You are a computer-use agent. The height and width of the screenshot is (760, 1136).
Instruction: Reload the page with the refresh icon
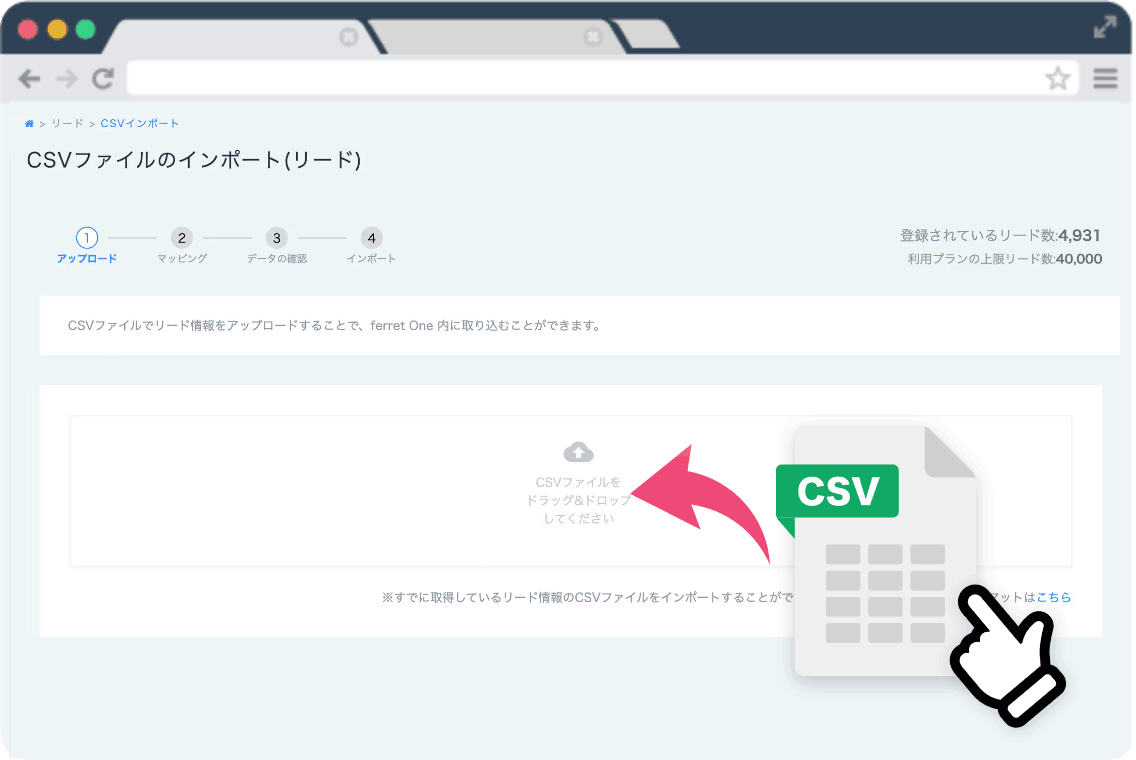103,79
